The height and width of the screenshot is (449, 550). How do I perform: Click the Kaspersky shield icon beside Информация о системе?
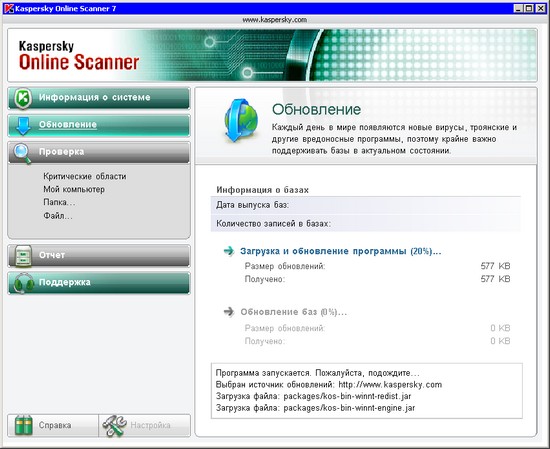click(x=23, y=98)
